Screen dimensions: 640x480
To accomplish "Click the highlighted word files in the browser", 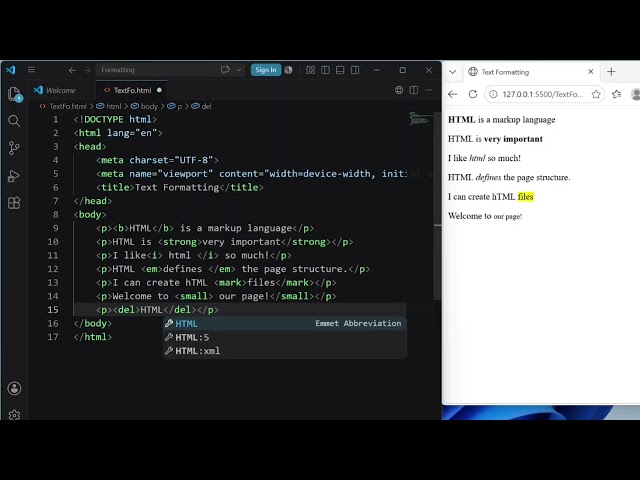I will pos(525,197).
